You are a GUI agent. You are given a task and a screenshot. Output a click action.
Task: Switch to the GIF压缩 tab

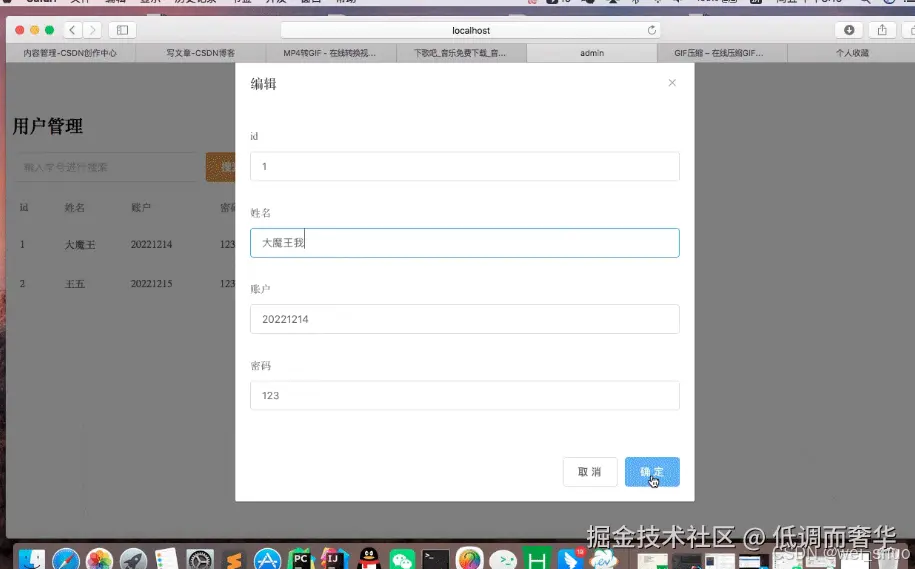[x=722, y=53]
